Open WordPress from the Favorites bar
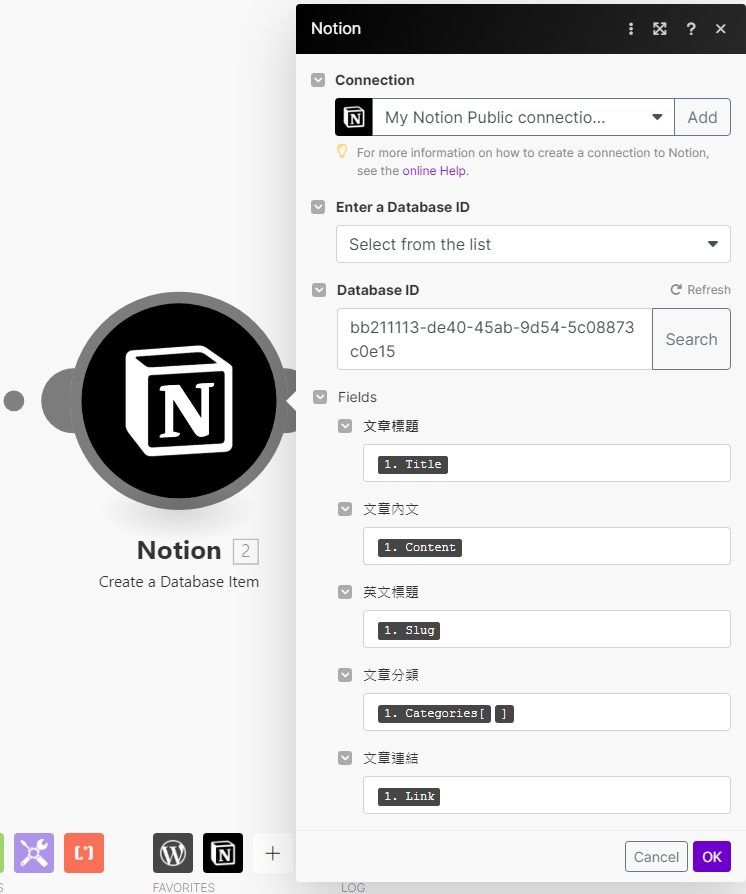Image resolution: width=746 pixels, height=894 pixels. (x=172, y=853)
